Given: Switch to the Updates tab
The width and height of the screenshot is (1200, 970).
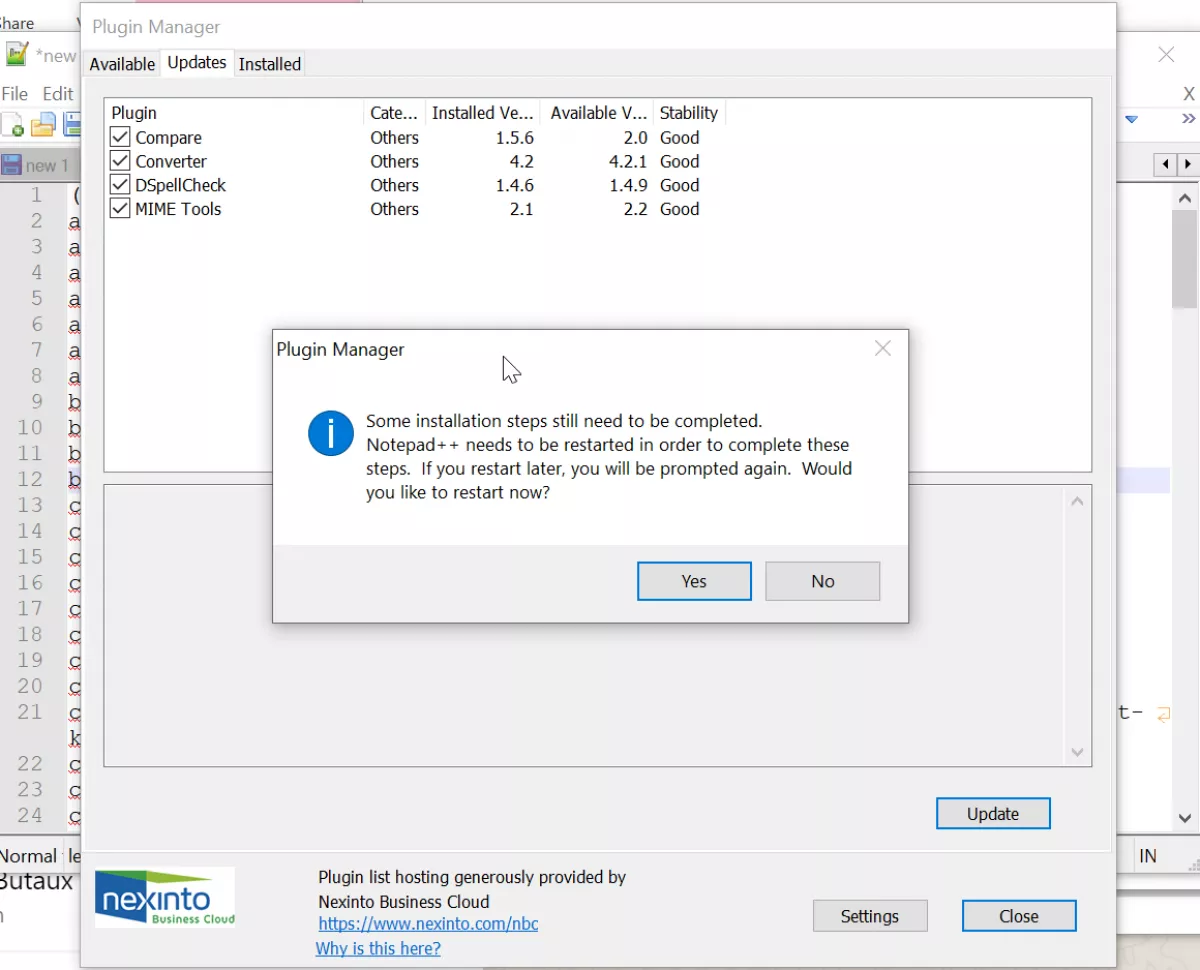Looking at the screenshot, I should (x=197, y=62).
